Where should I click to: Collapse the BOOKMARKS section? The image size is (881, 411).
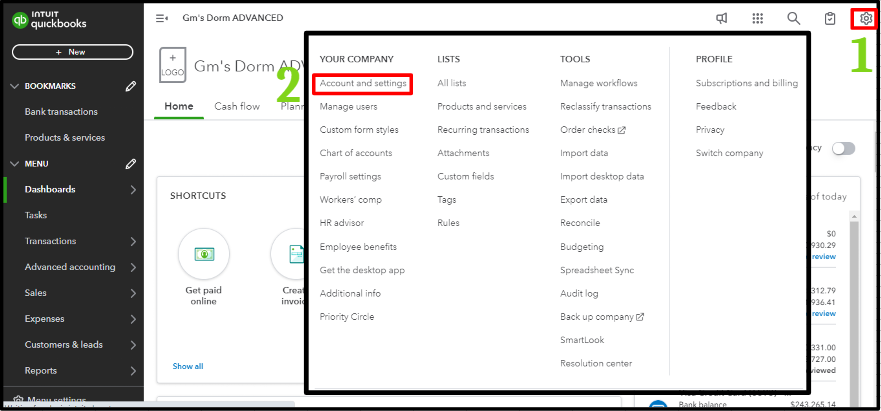14,86
